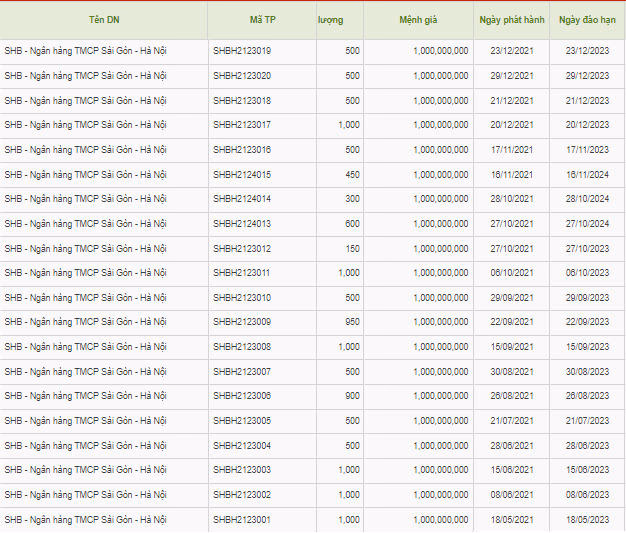This screenshot has width=626, height=533.
Task: Select bond code SHBH2123001
Action: pyautogui.click(x=242, y=520)
